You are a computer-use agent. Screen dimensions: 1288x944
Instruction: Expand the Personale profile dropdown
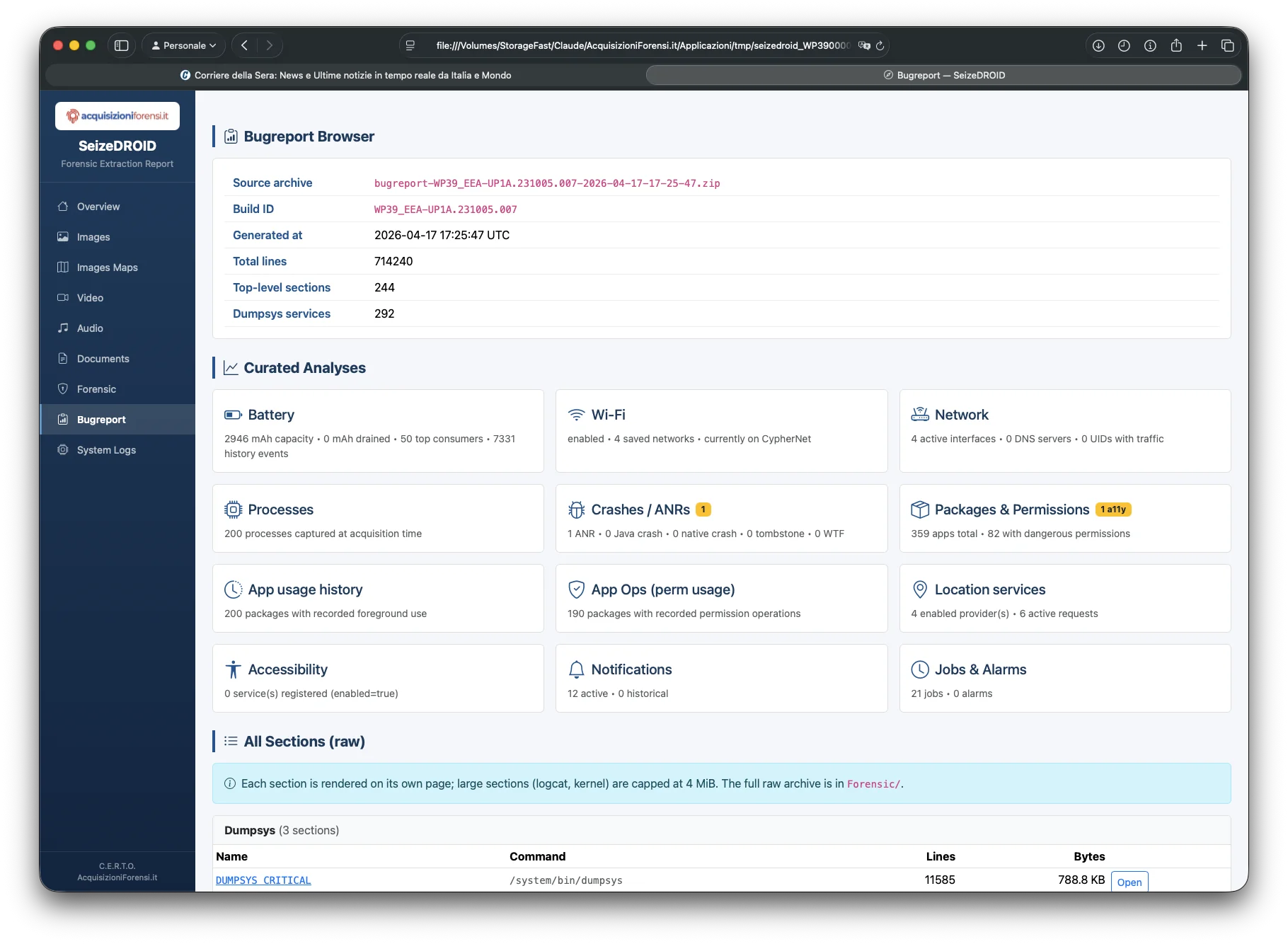(184, 45)
